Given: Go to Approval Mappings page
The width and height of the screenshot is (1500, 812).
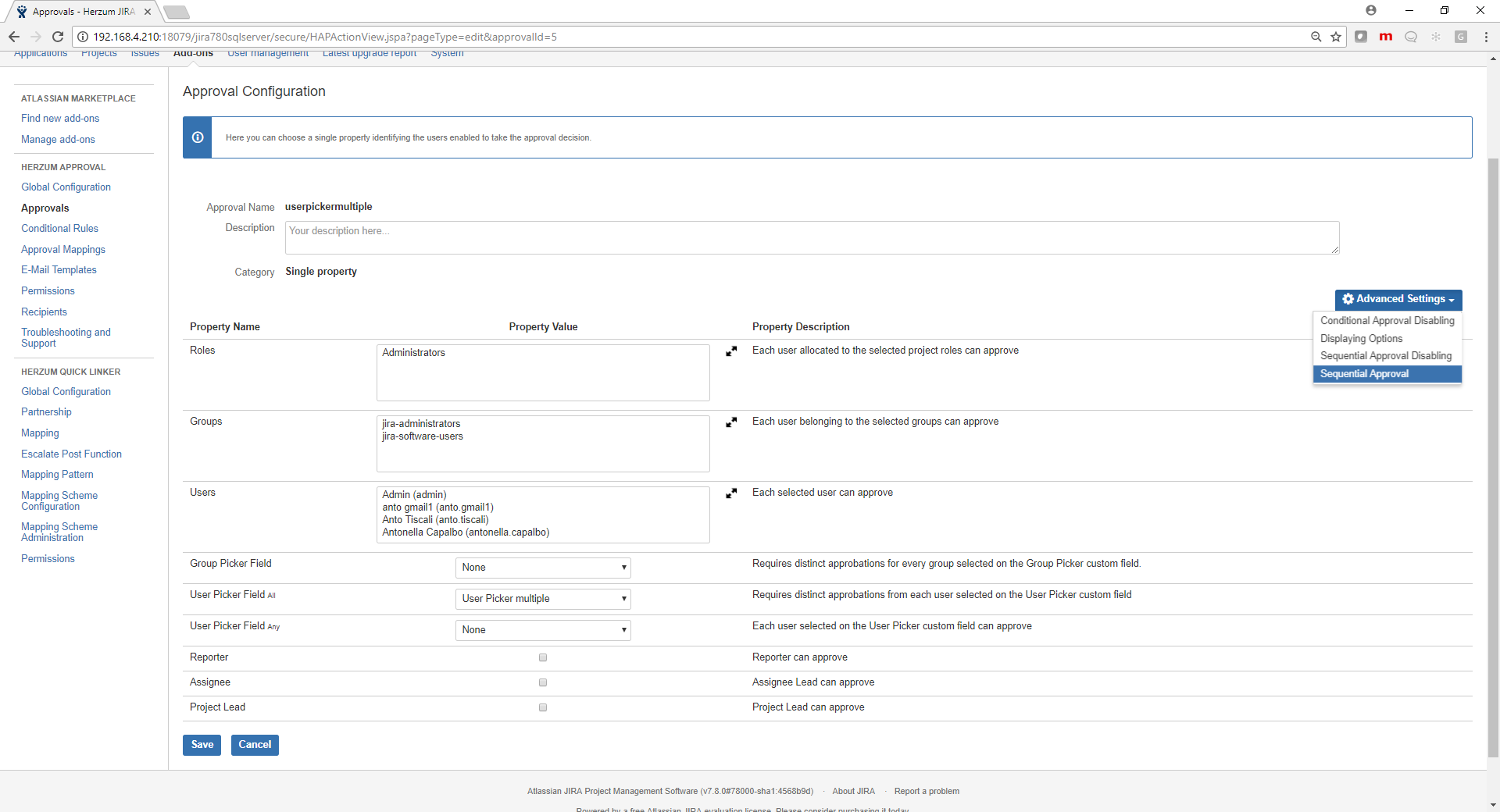Looking at the screenshot, I should coord(63,250).
